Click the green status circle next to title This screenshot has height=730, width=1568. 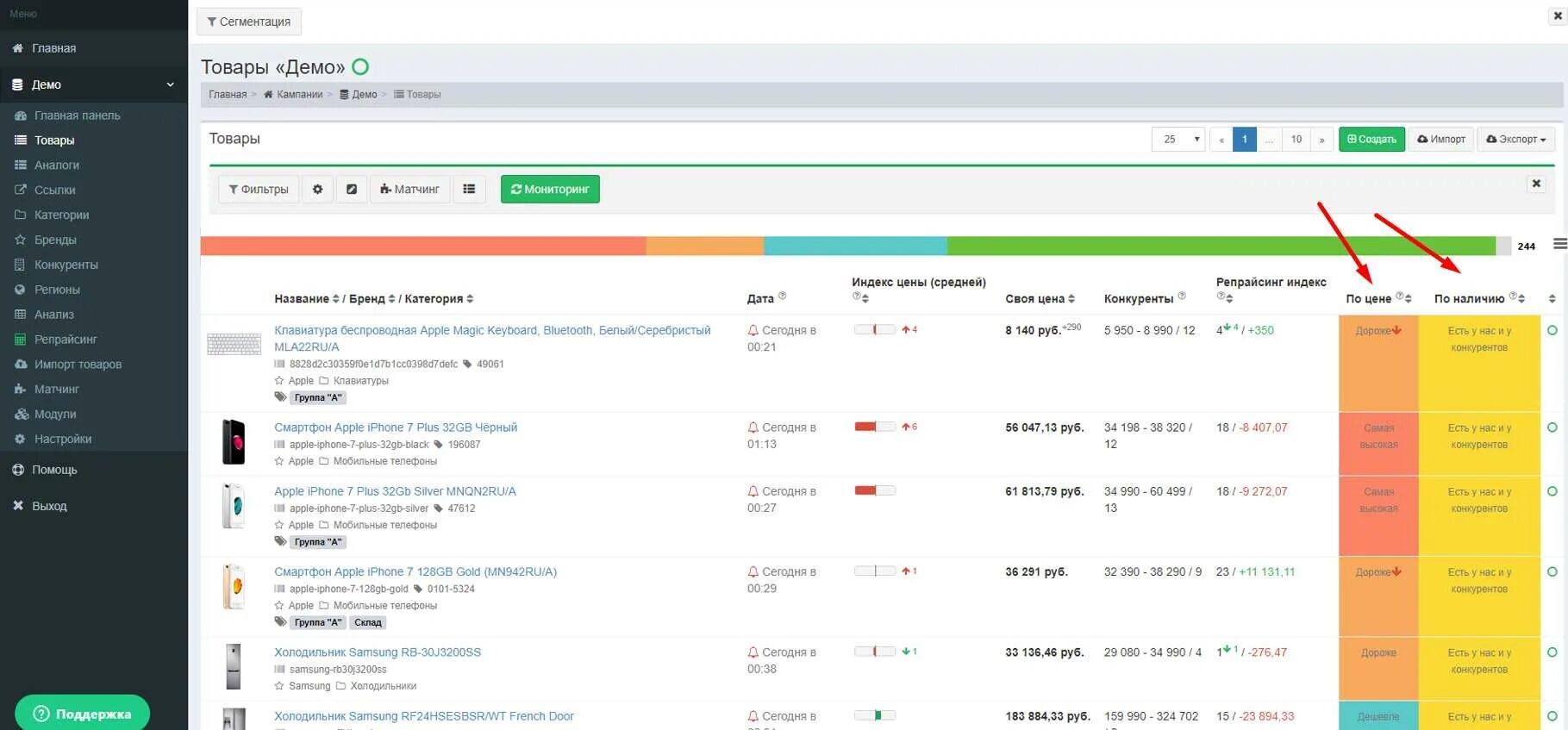click(360, 66)
